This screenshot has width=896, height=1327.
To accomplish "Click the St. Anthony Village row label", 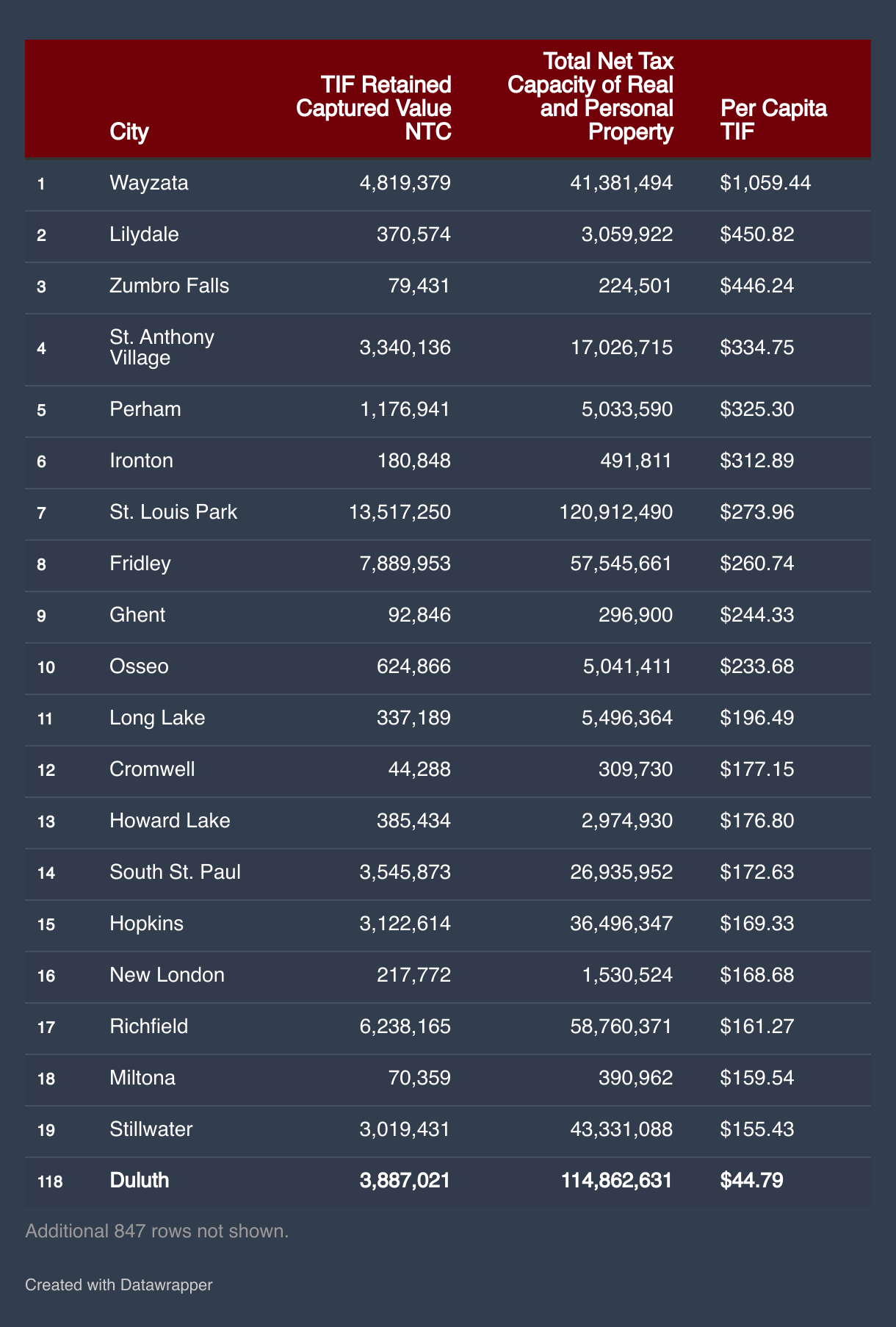I will tap(162, 347).
